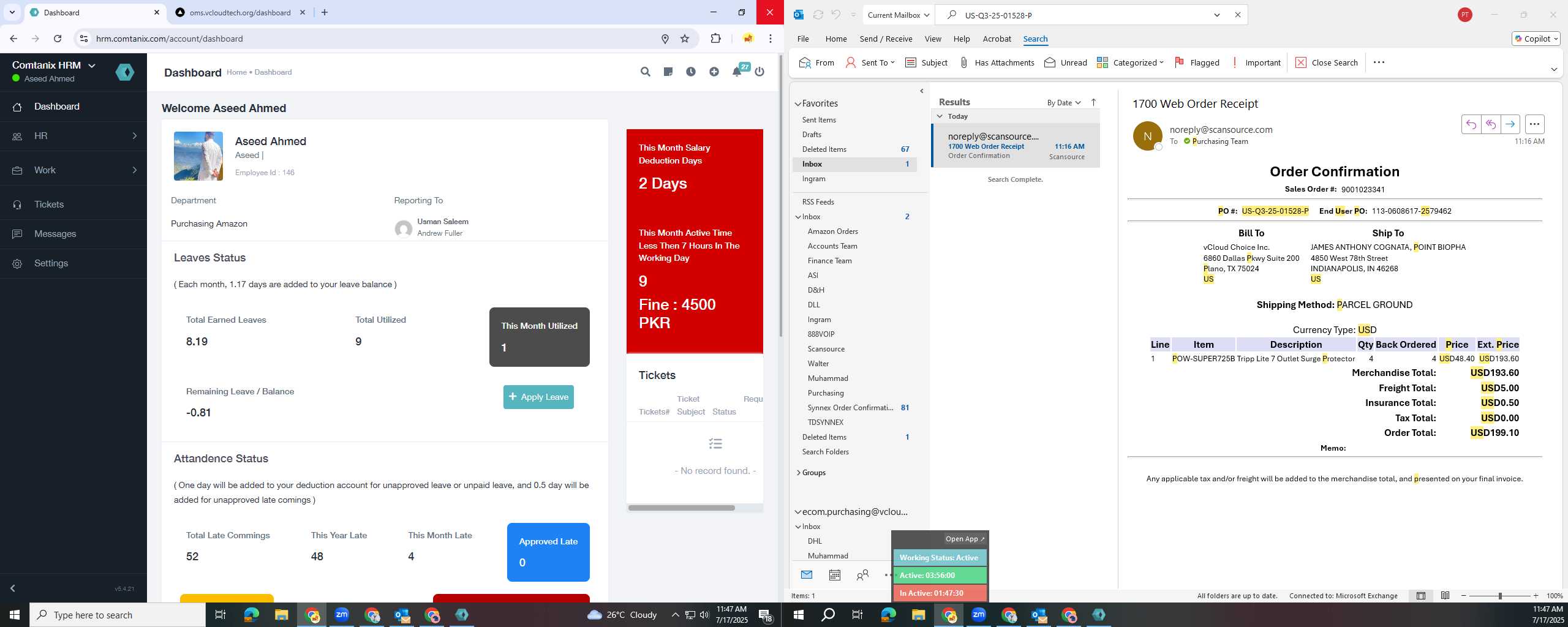The height and width of the screenshot is (627, 1568).
Task: Open Outlook Mail view icon
Action: tap(806, 575)
